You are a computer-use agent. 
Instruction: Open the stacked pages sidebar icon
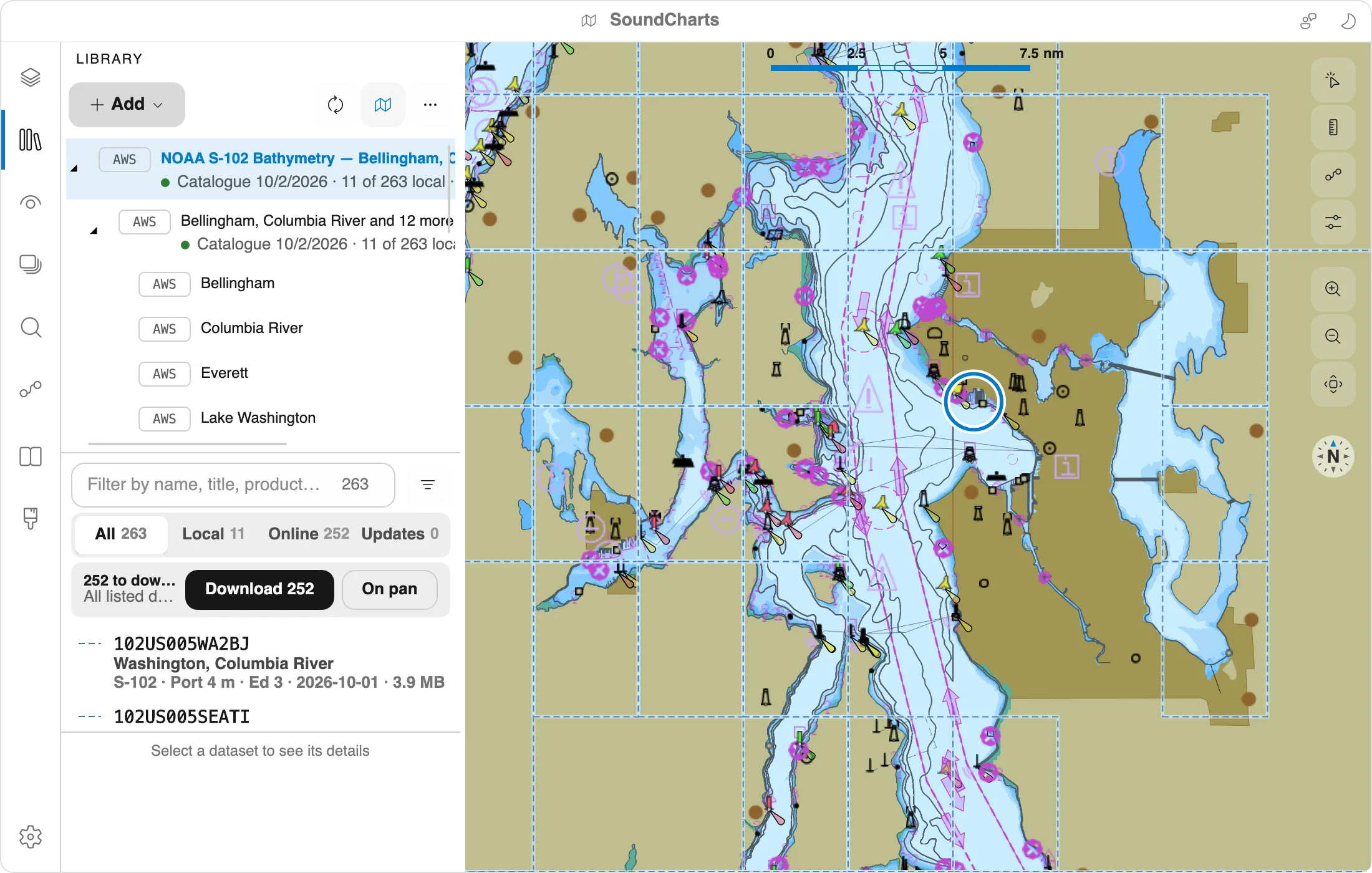30,264
